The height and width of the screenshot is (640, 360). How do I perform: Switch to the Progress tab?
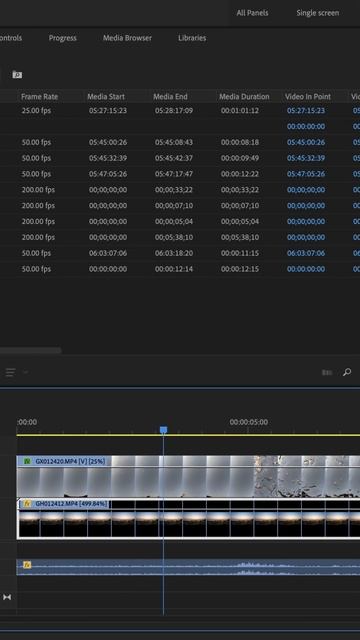62,38
